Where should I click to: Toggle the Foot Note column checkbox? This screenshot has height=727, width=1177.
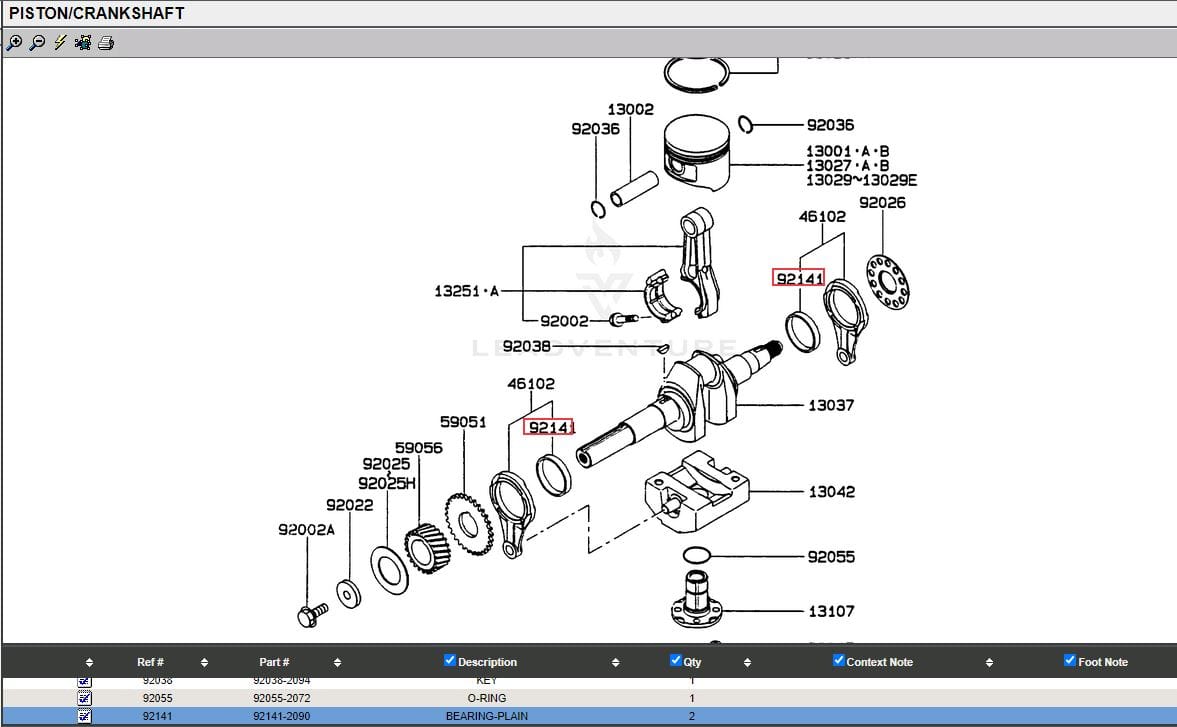(1070, 661)
